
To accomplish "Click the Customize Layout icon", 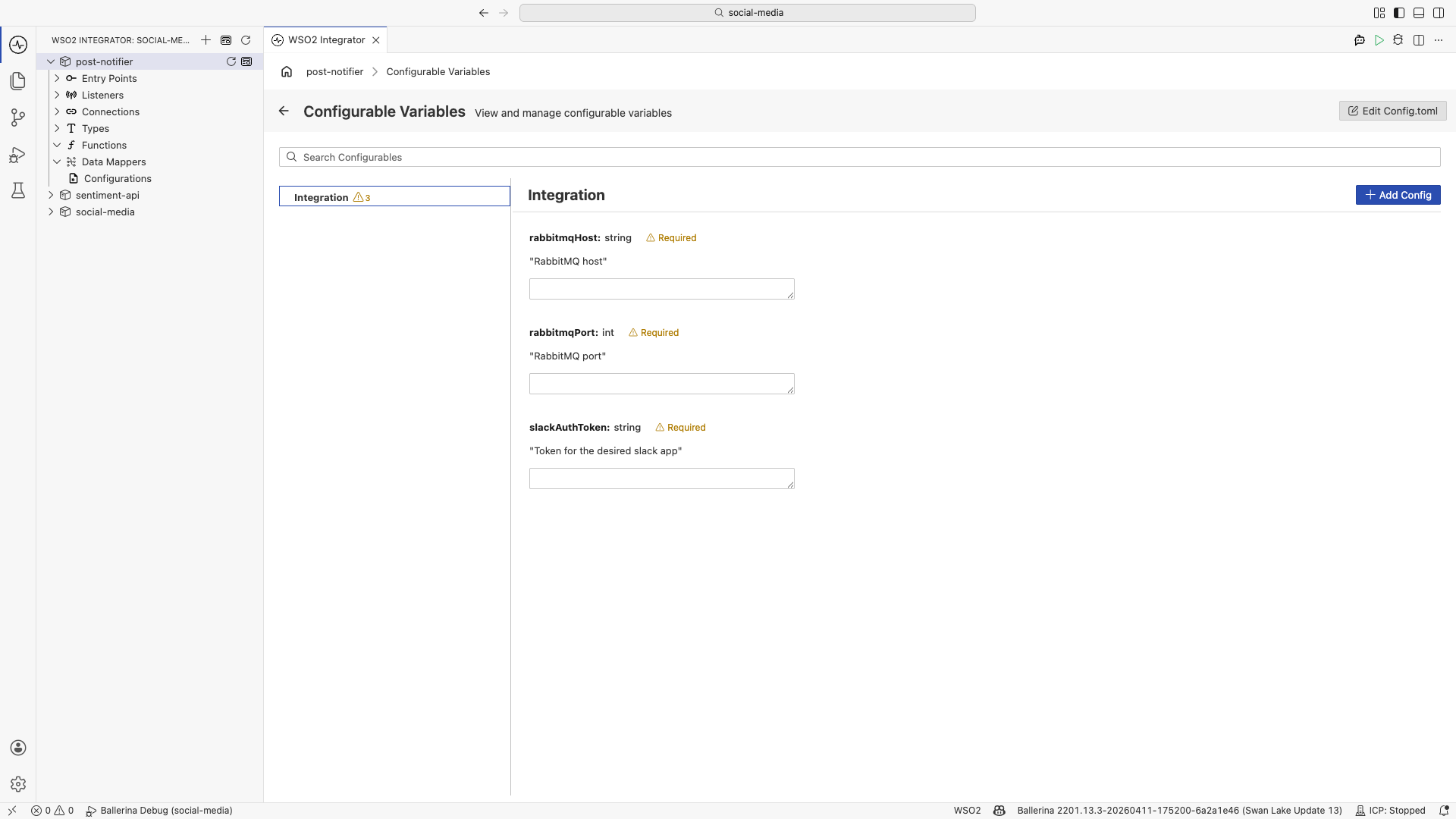I will [x=1379, y=13].
